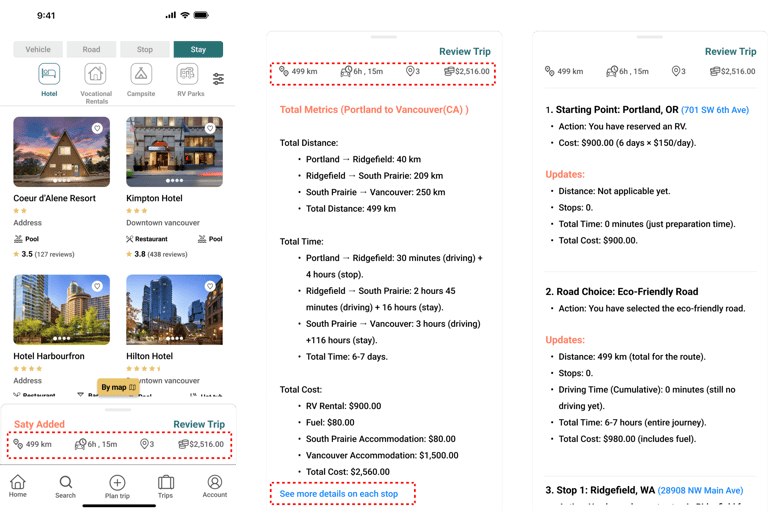768x511 pixels.
Task: Tap the cost icon in the Starting Point panel
Action: [715, 71]
